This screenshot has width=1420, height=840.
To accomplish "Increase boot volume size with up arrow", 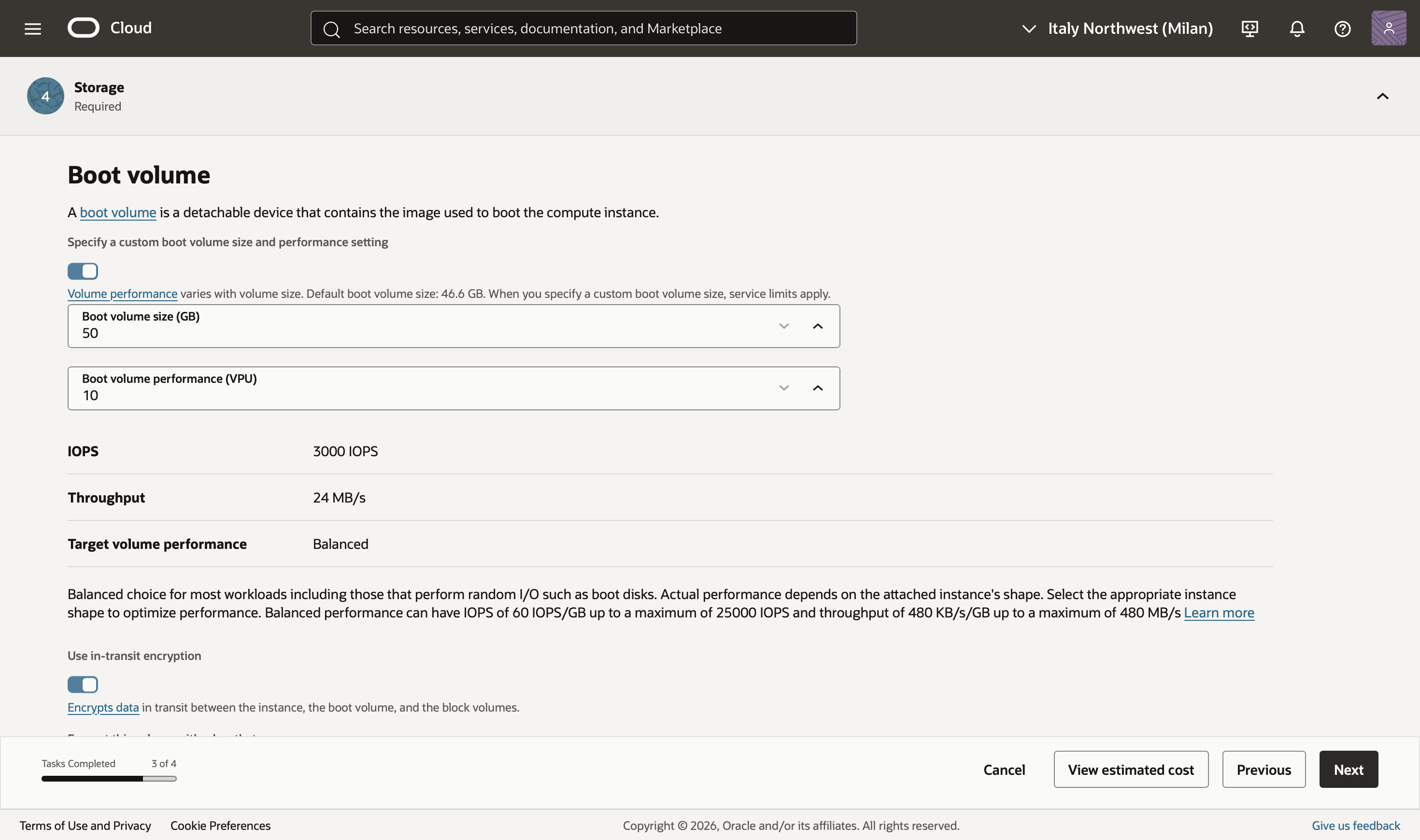I will (818, 326).
